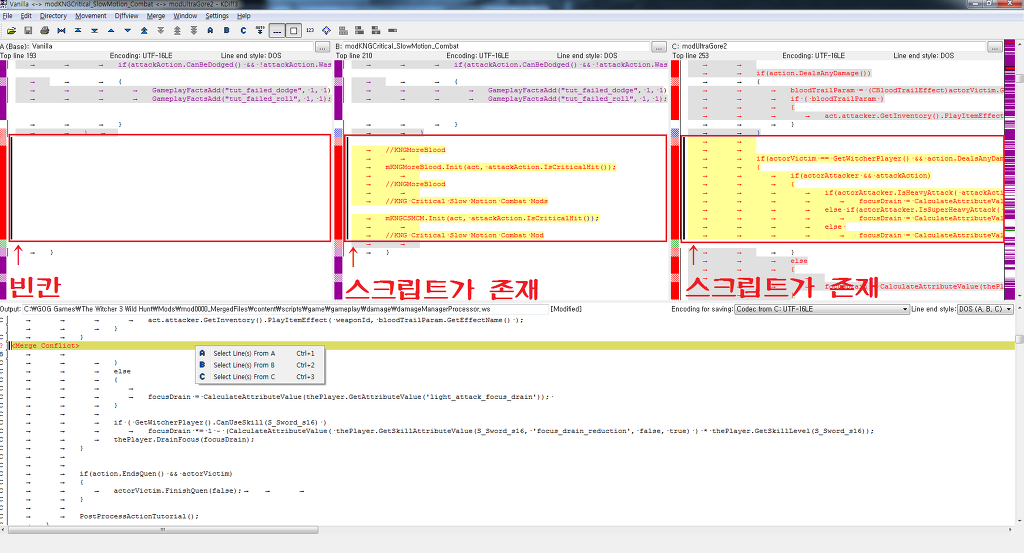This screenshot has width=1024, height=553.
Task: Click the blue C select-lines toolbar icon
Action: click(x=241, y=30)
